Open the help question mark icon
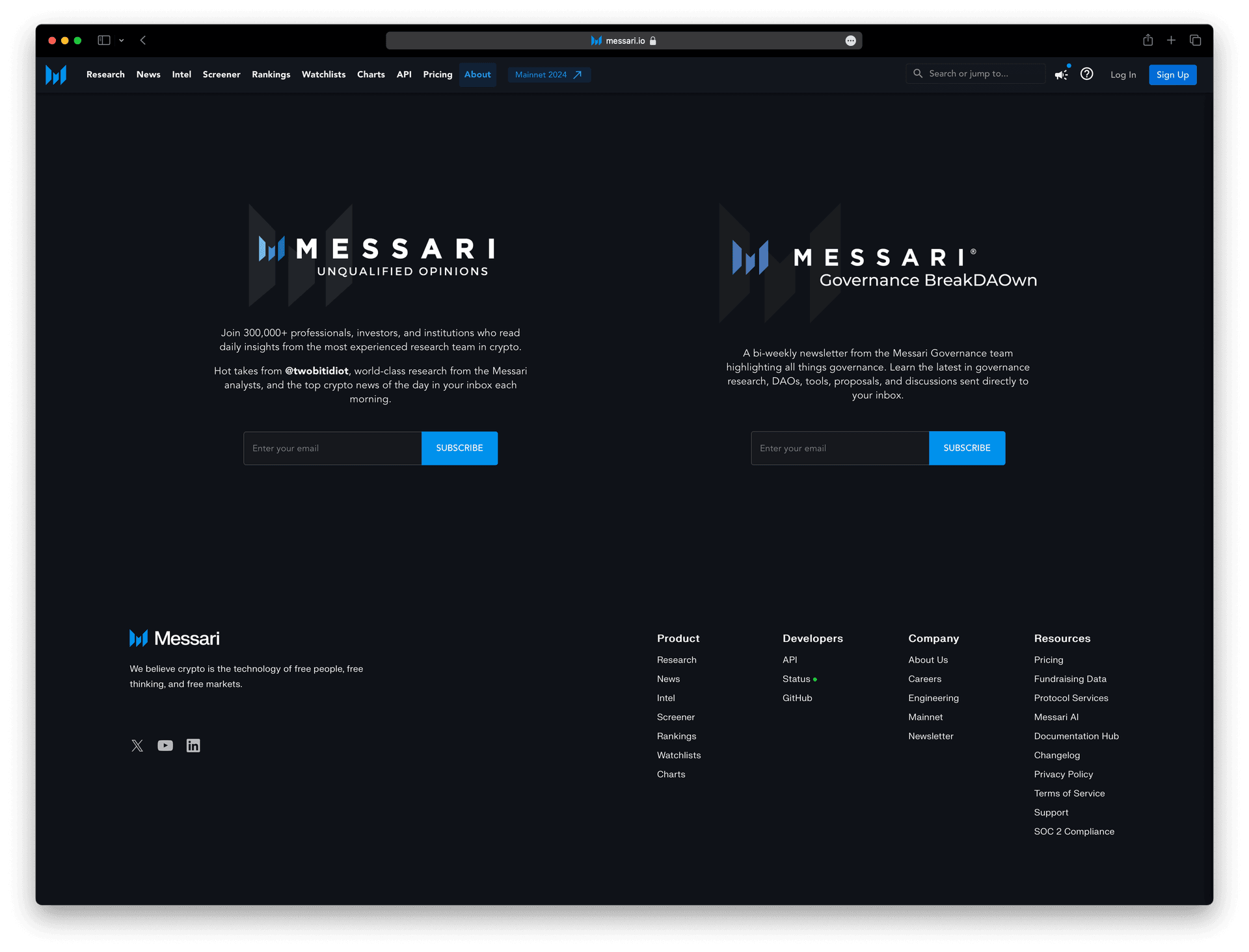 1086,74
